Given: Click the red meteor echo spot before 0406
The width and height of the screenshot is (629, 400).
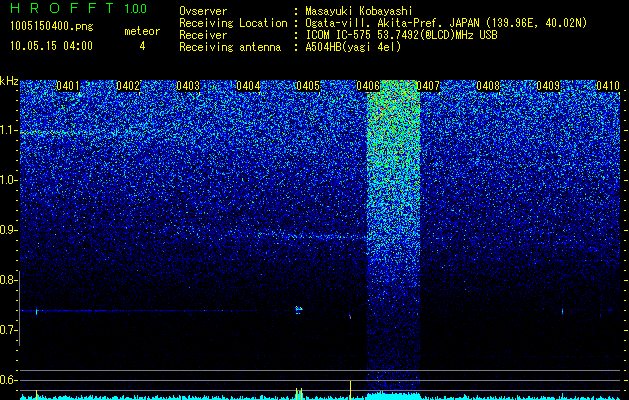Looking at the screenshot, I should pos(350,317).
